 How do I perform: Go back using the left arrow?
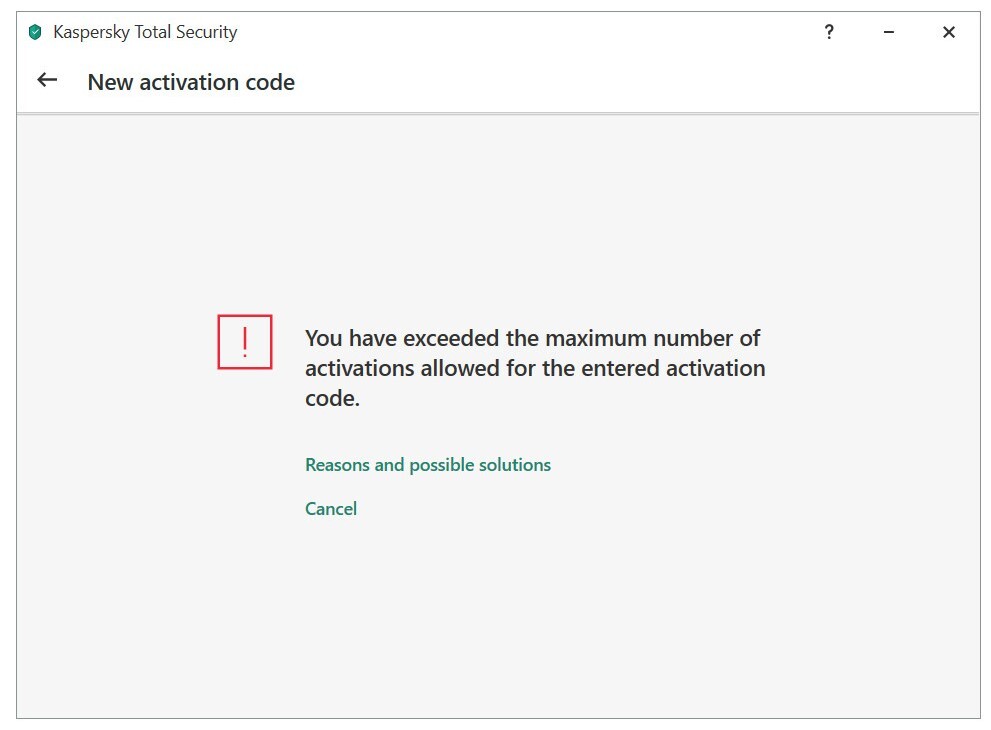click(47, 81)
